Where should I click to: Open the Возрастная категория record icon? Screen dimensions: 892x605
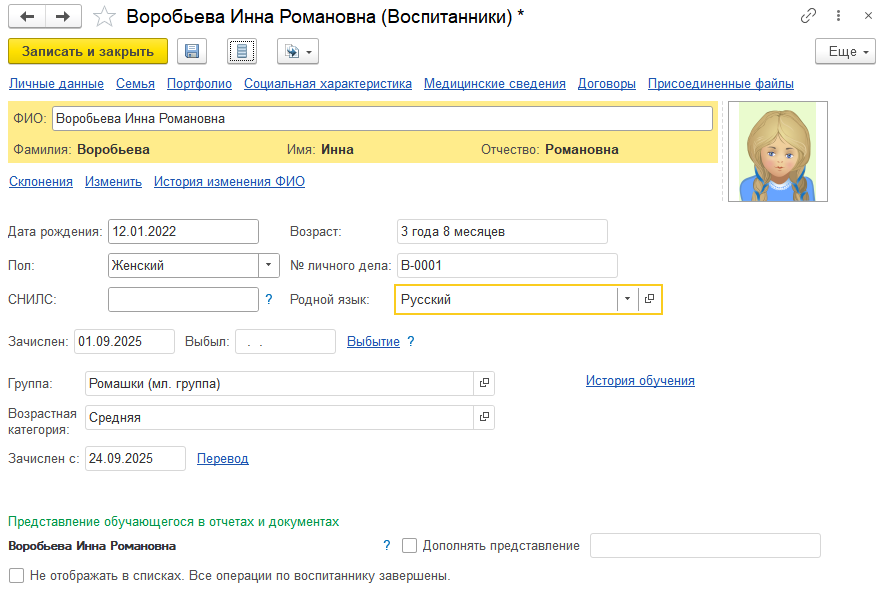[x=484, y=417]
